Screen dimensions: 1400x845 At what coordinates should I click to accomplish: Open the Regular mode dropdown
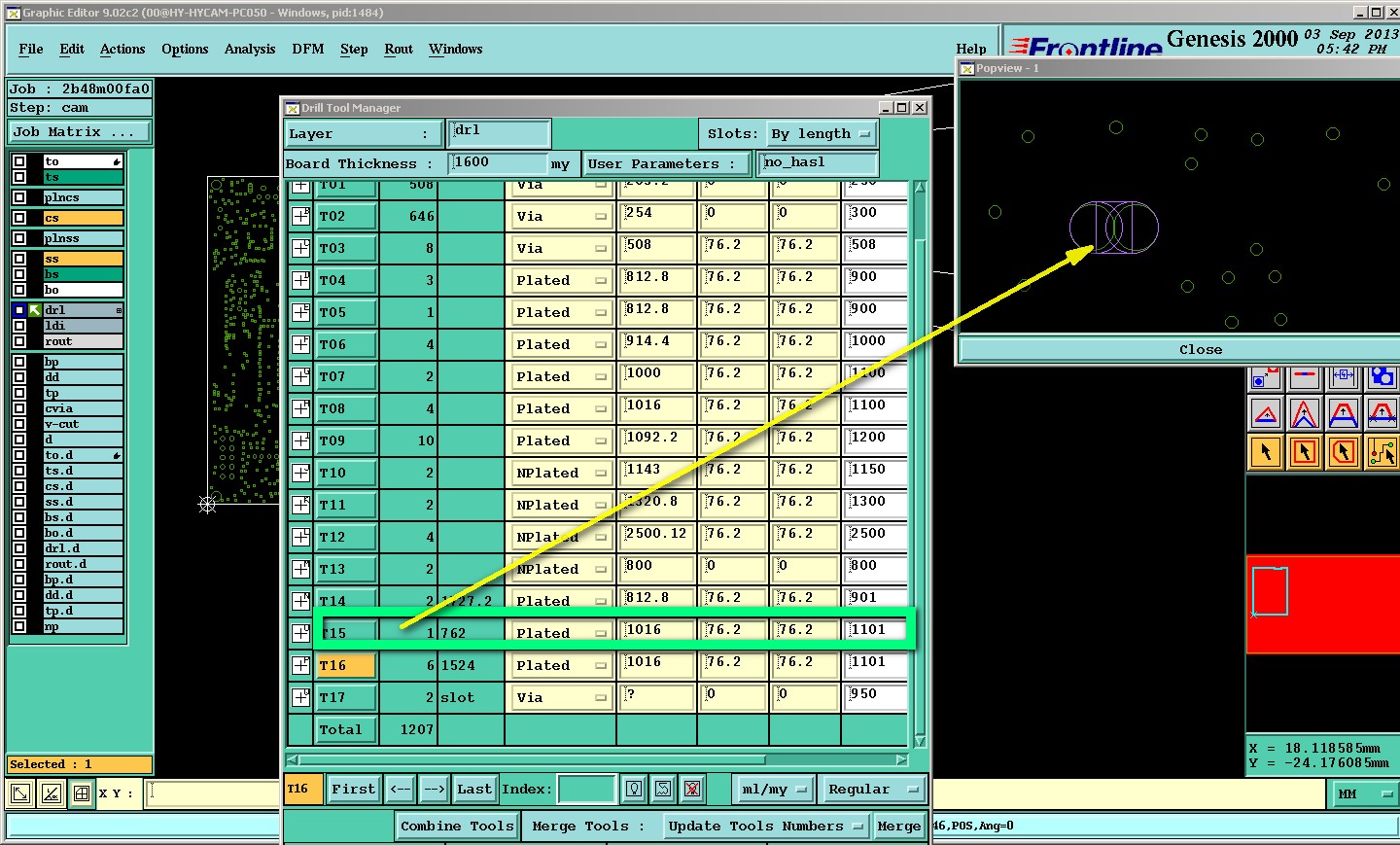click(x=873, y=789)
